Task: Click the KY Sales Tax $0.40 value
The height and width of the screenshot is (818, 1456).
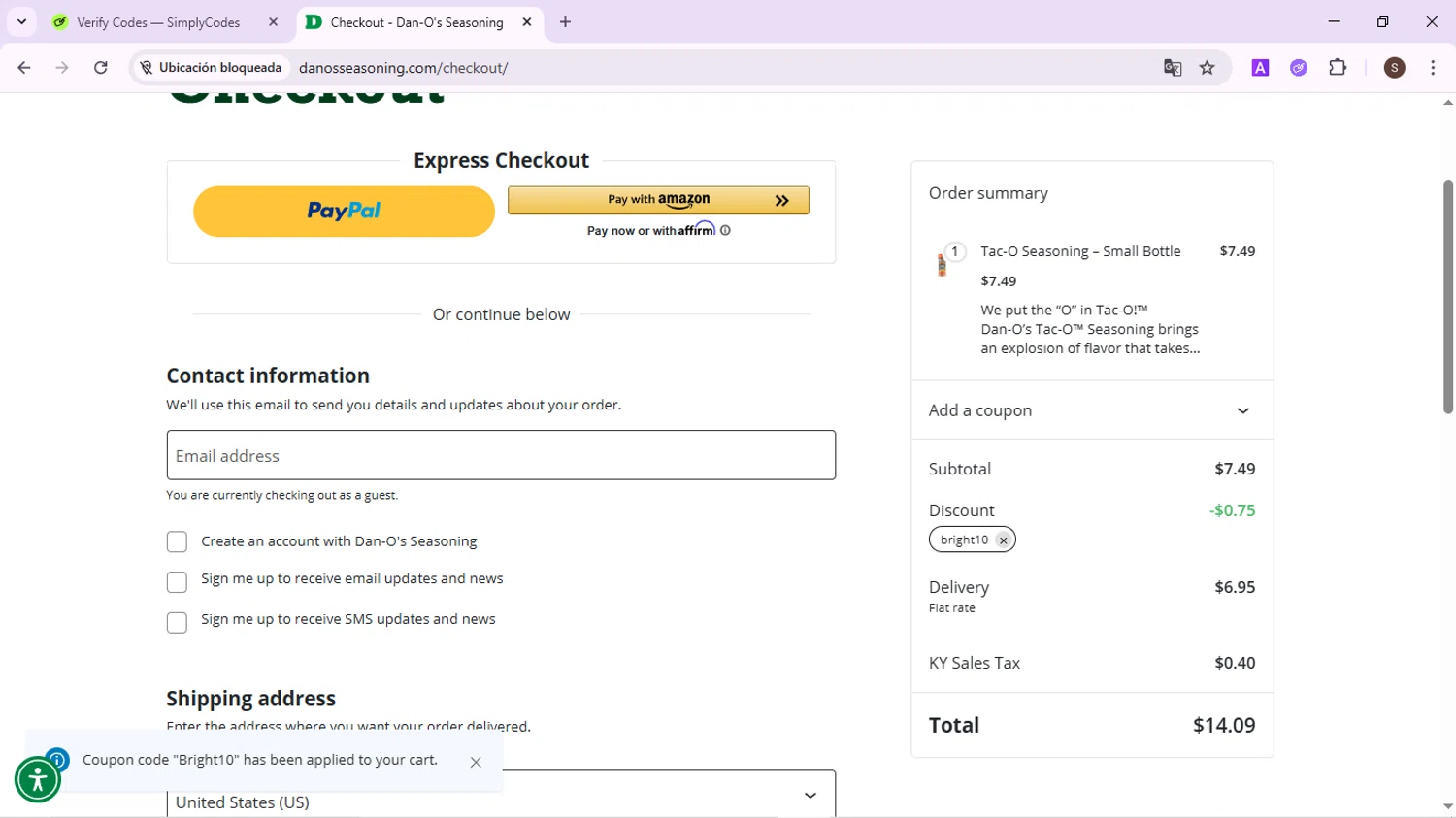Action: point(1235,663)
